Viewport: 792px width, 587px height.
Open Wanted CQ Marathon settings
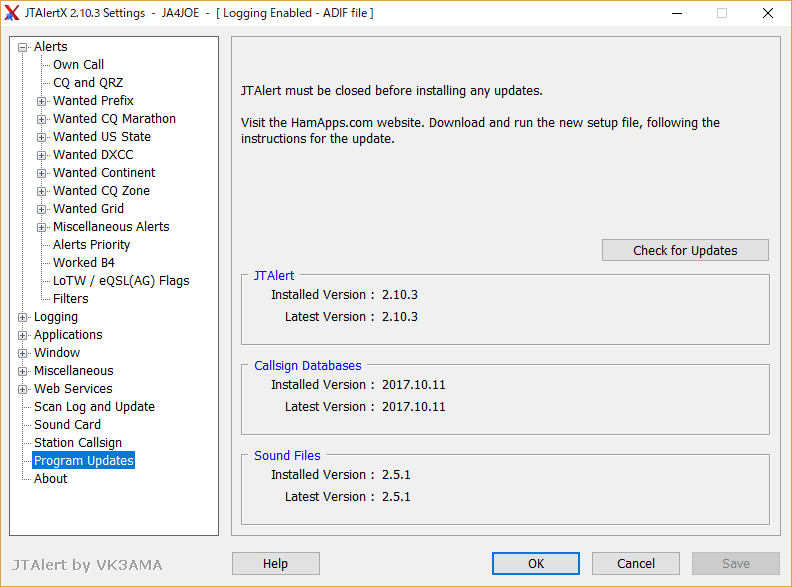pyautogui.click(x=114, y=119)
